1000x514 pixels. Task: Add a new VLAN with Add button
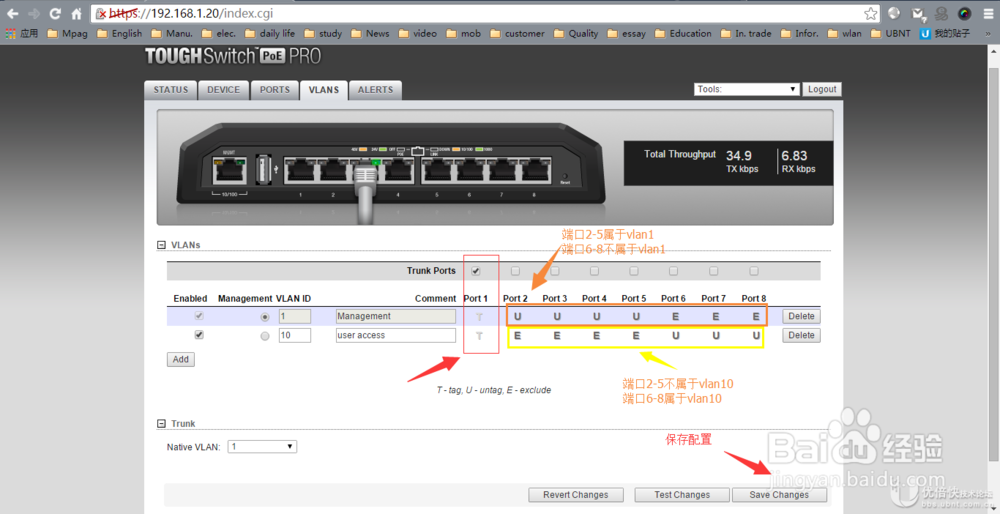click(180, 359)
